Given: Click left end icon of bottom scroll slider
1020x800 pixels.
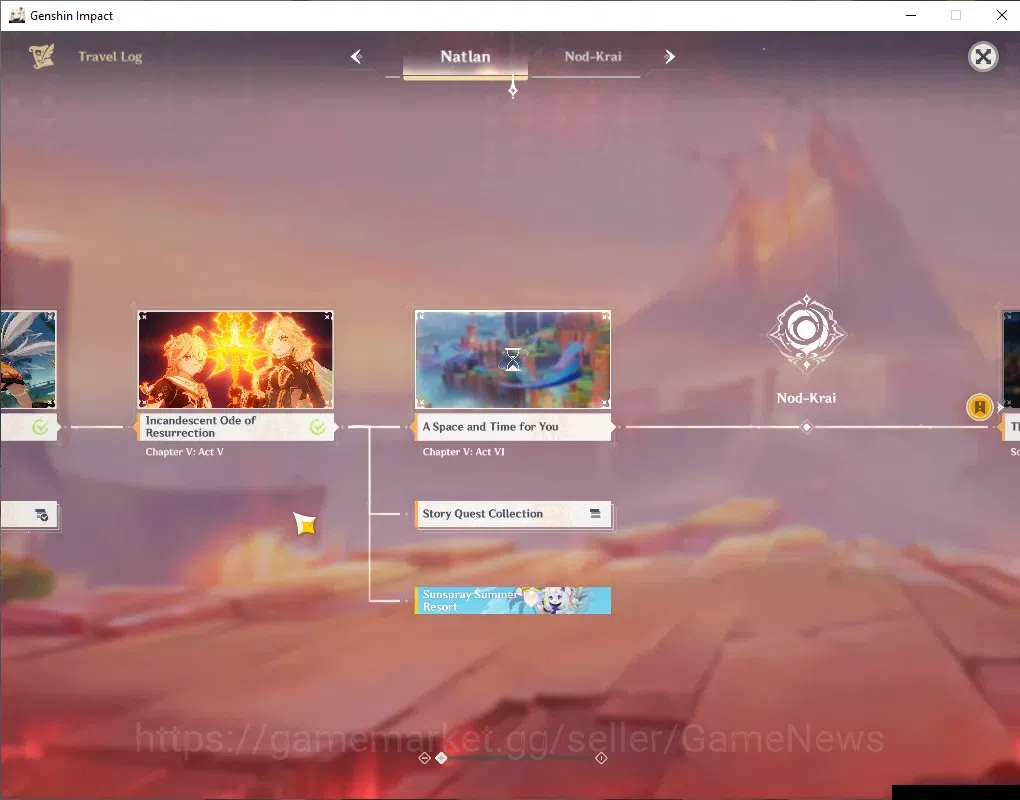Looking at the screenshot, I should pyautogui.click(x=424, y=758).
